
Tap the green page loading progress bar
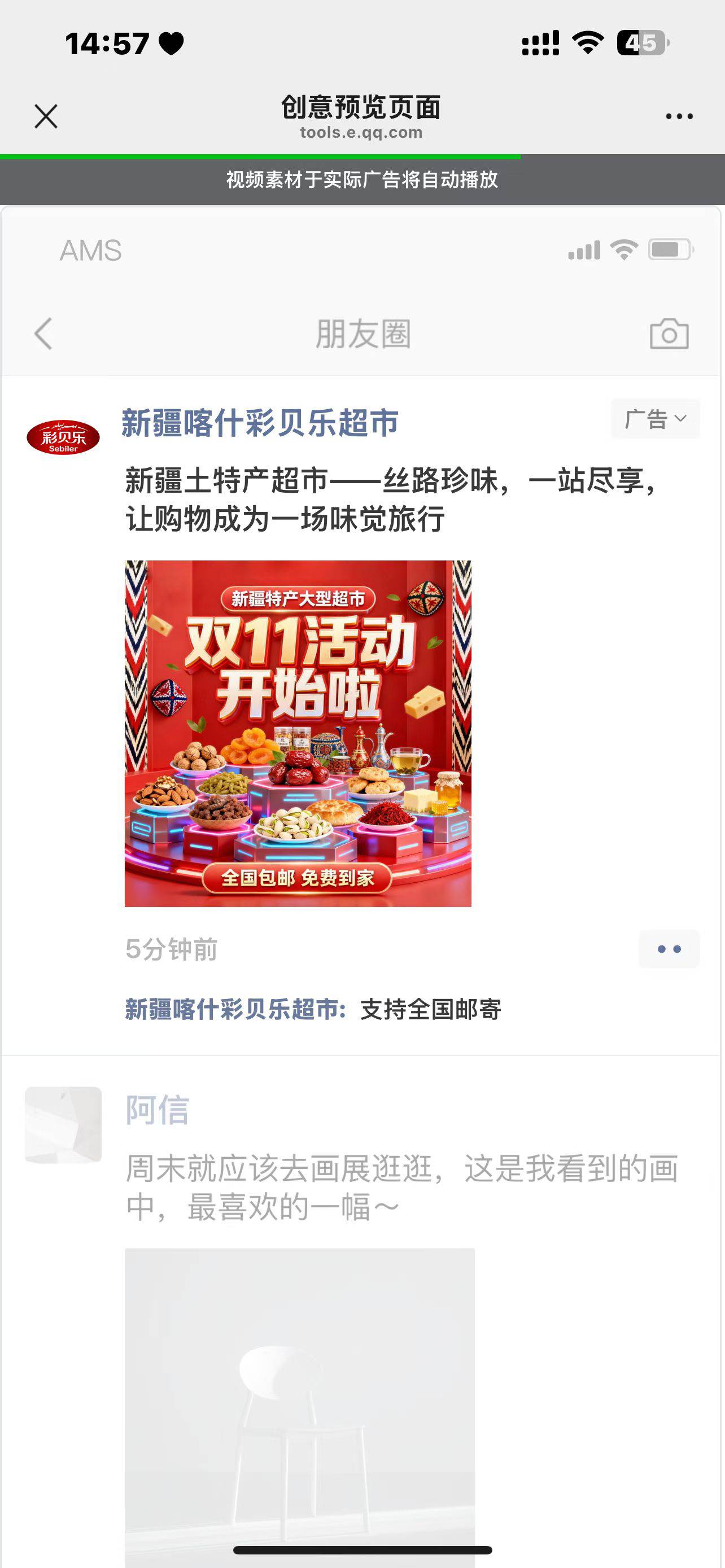click(260, 156)
